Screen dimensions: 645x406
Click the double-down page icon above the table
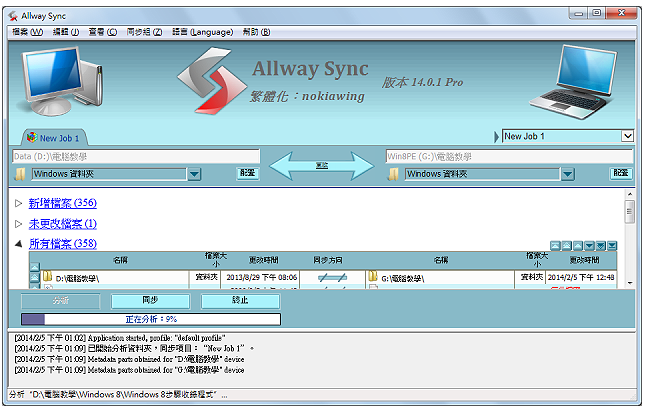tap(601, 246)
